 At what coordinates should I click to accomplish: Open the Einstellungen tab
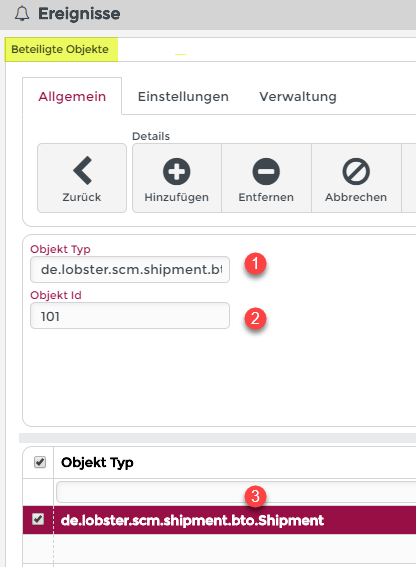pyautogui.click(x=183, y=97)
